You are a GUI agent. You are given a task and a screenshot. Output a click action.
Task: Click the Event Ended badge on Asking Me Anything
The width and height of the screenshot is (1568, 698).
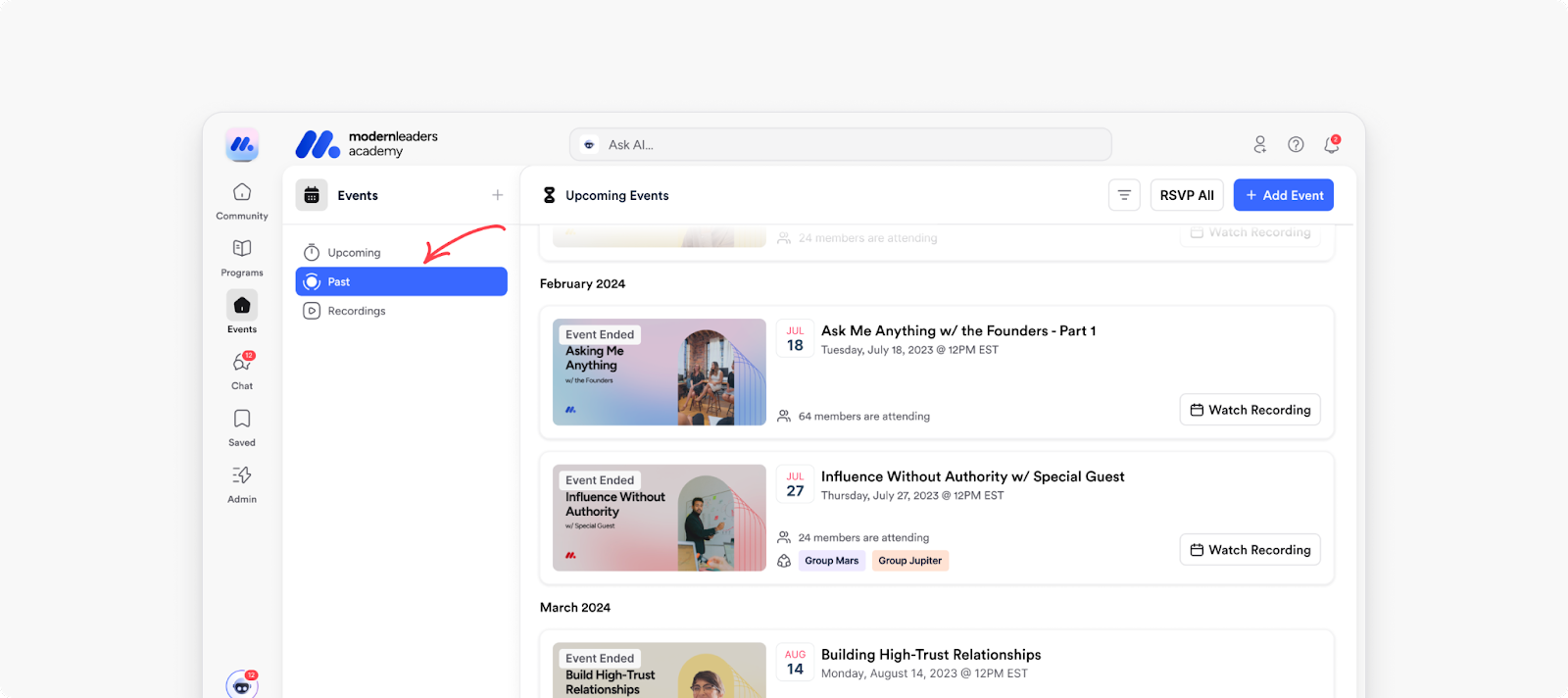point(600,334)
